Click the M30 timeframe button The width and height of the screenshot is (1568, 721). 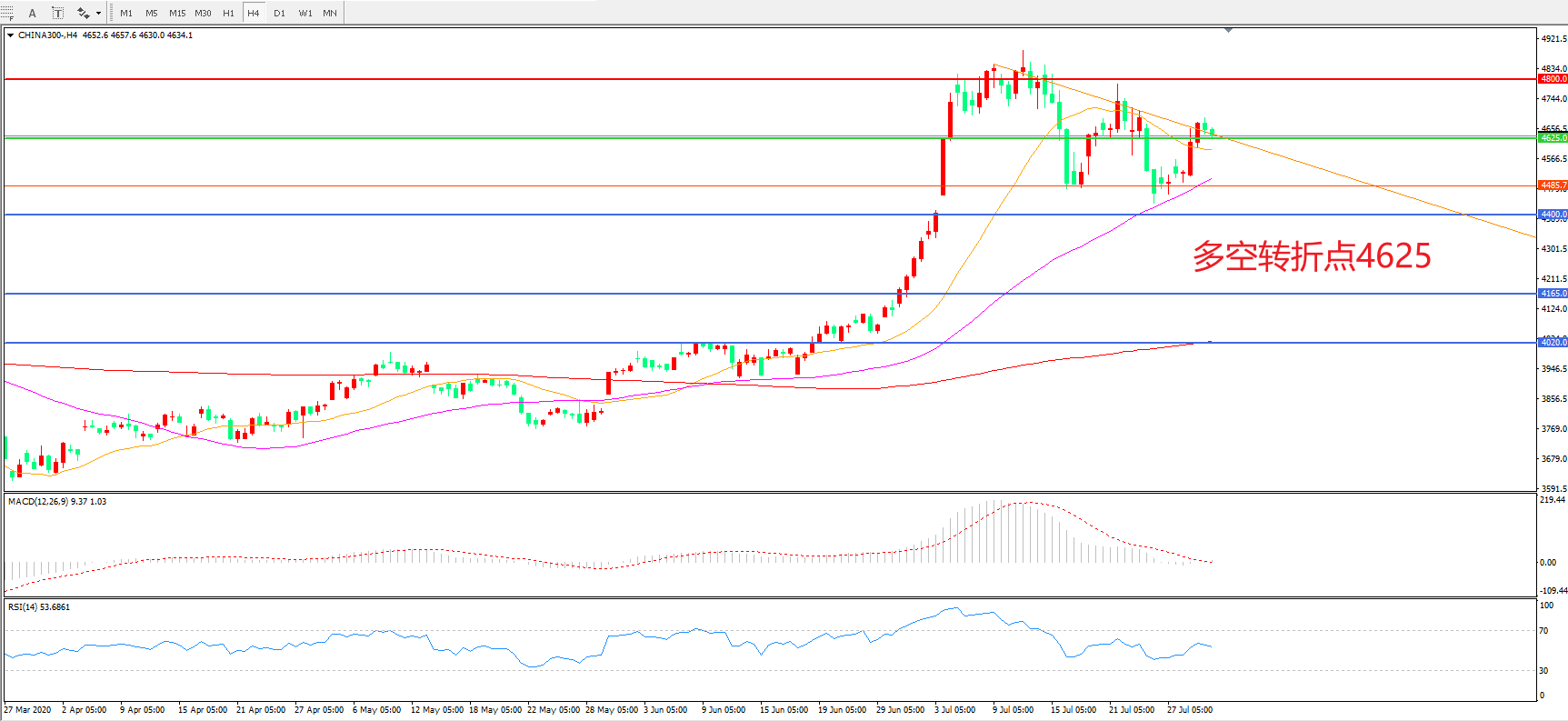pyautogui.click(x=203, y=13)
